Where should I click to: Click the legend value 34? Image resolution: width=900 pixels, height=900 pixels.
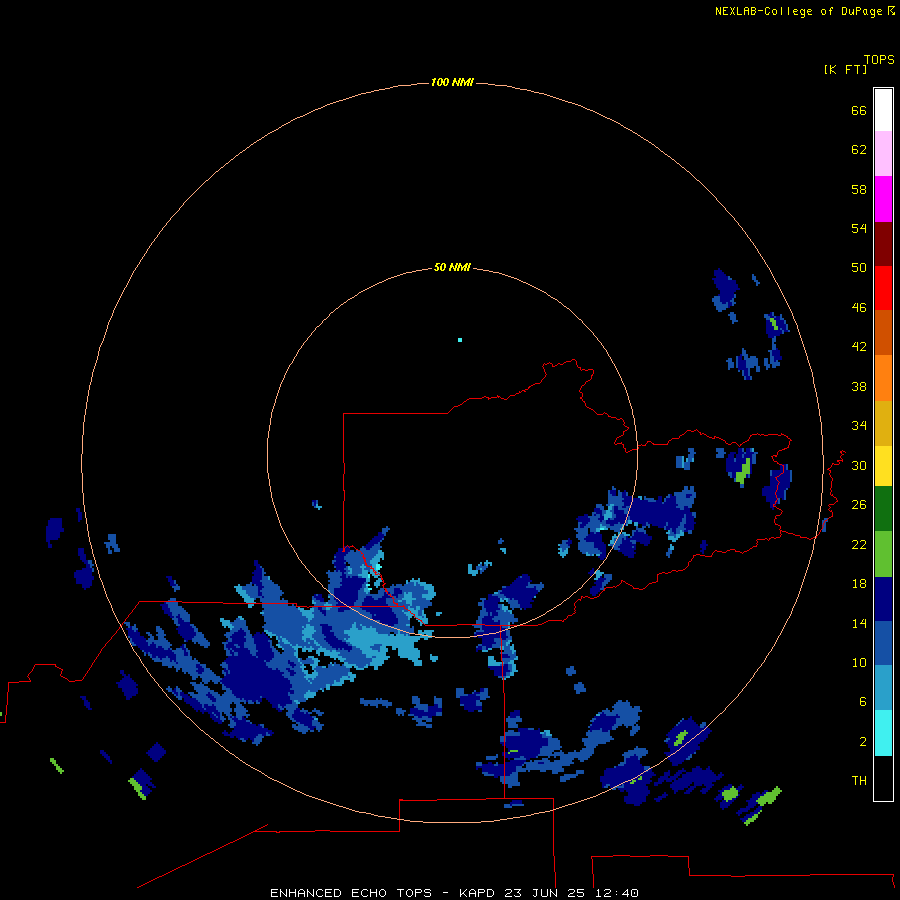coord(859,426)
